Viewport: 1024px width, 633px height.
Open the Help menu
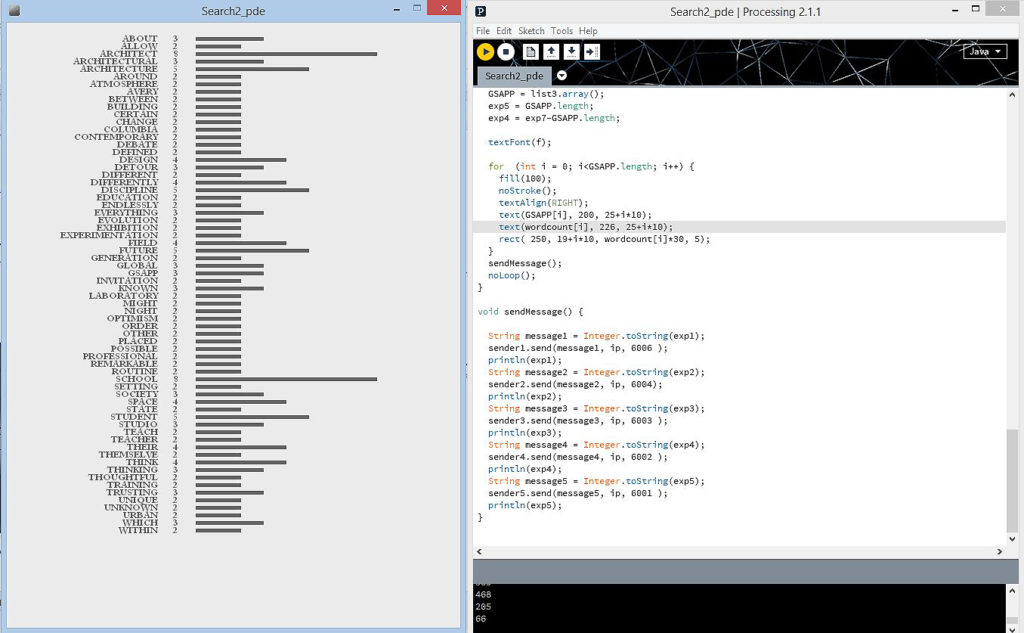(588, 31)
